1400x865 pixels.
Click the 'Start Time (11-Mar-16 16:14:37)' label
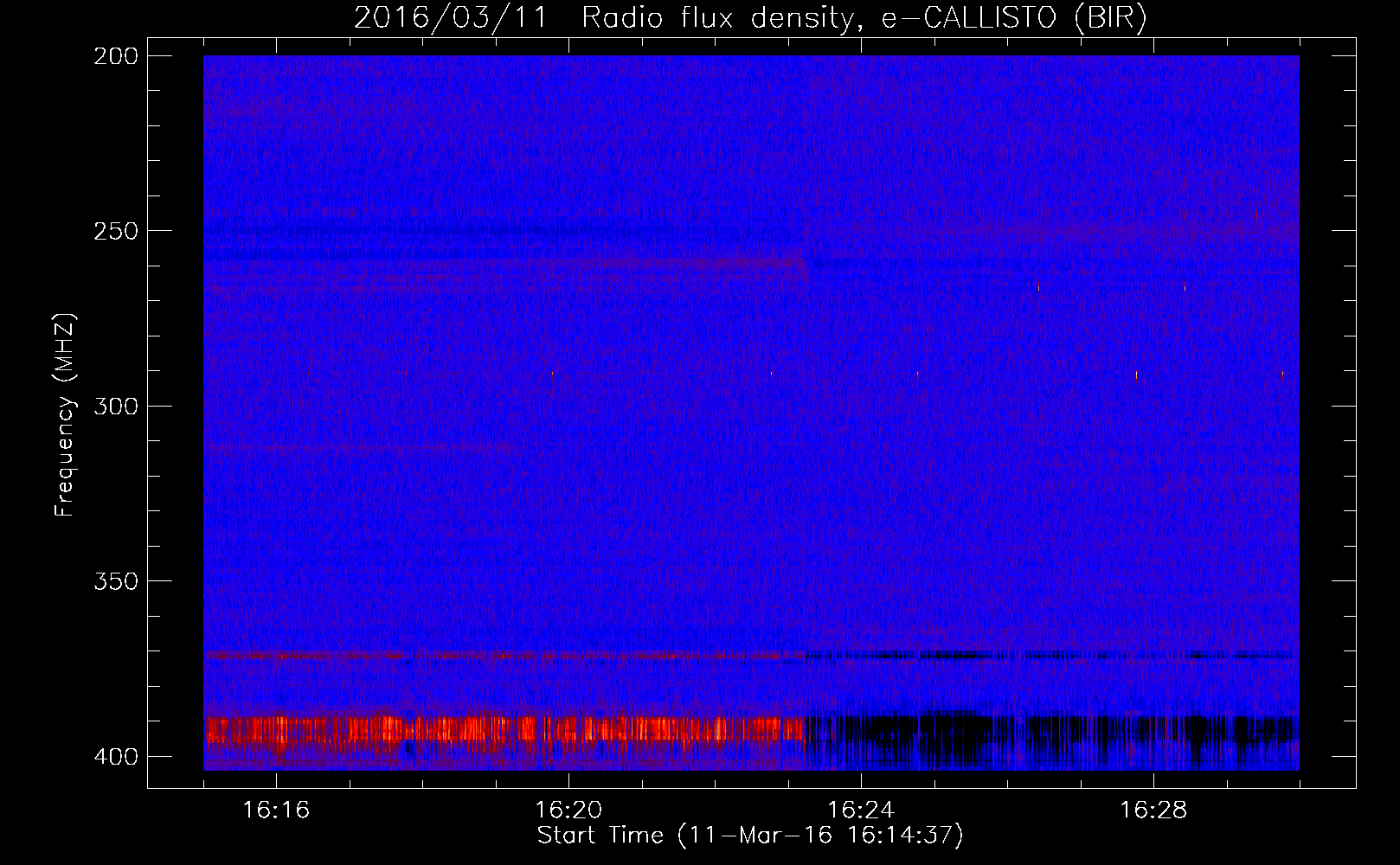(x=750, y=836)
